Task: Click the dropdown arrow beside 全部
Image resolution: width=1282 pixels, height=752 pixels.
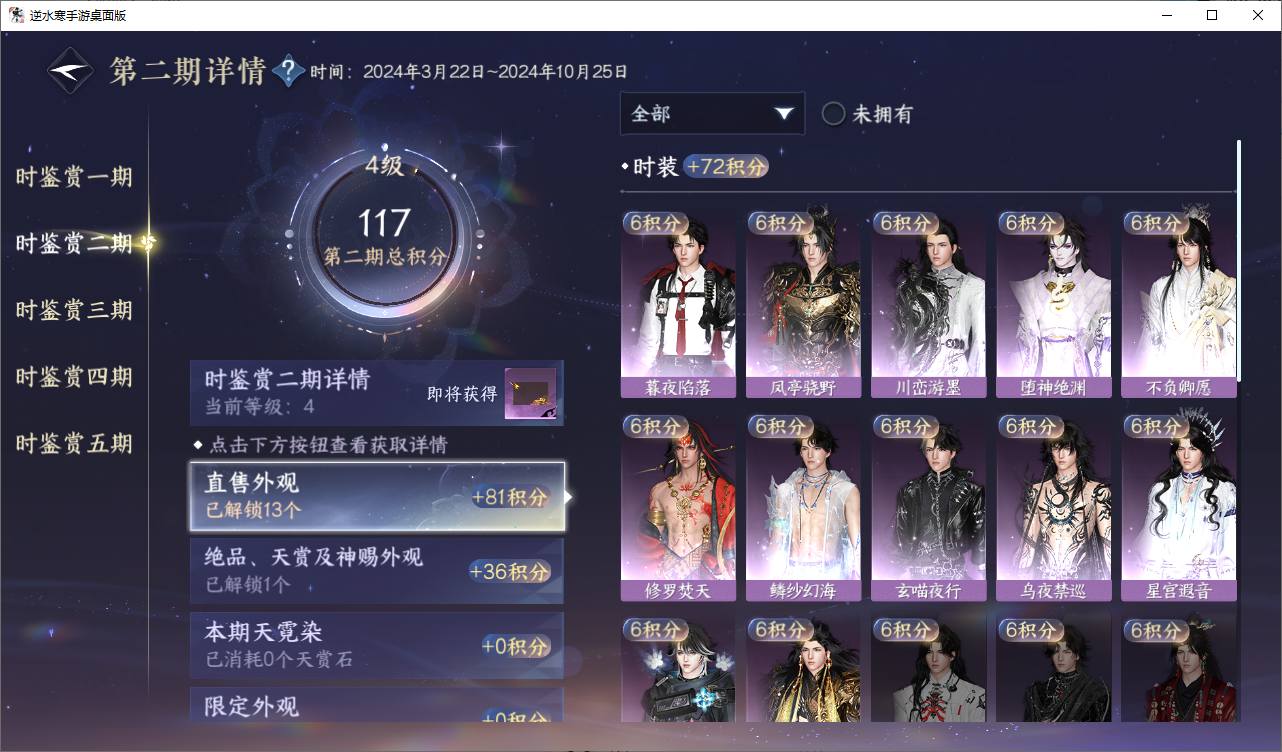Action: (x=783, y=114)
